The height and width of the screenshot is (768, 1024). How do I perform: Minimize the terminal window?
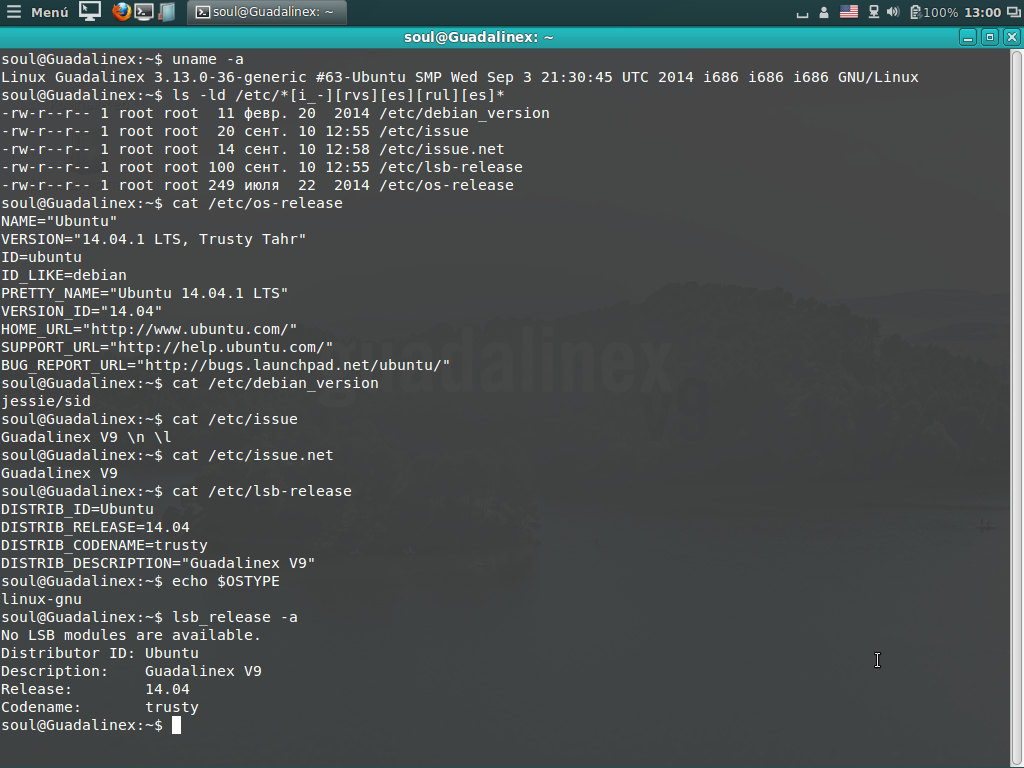click(x=968, y=37)
